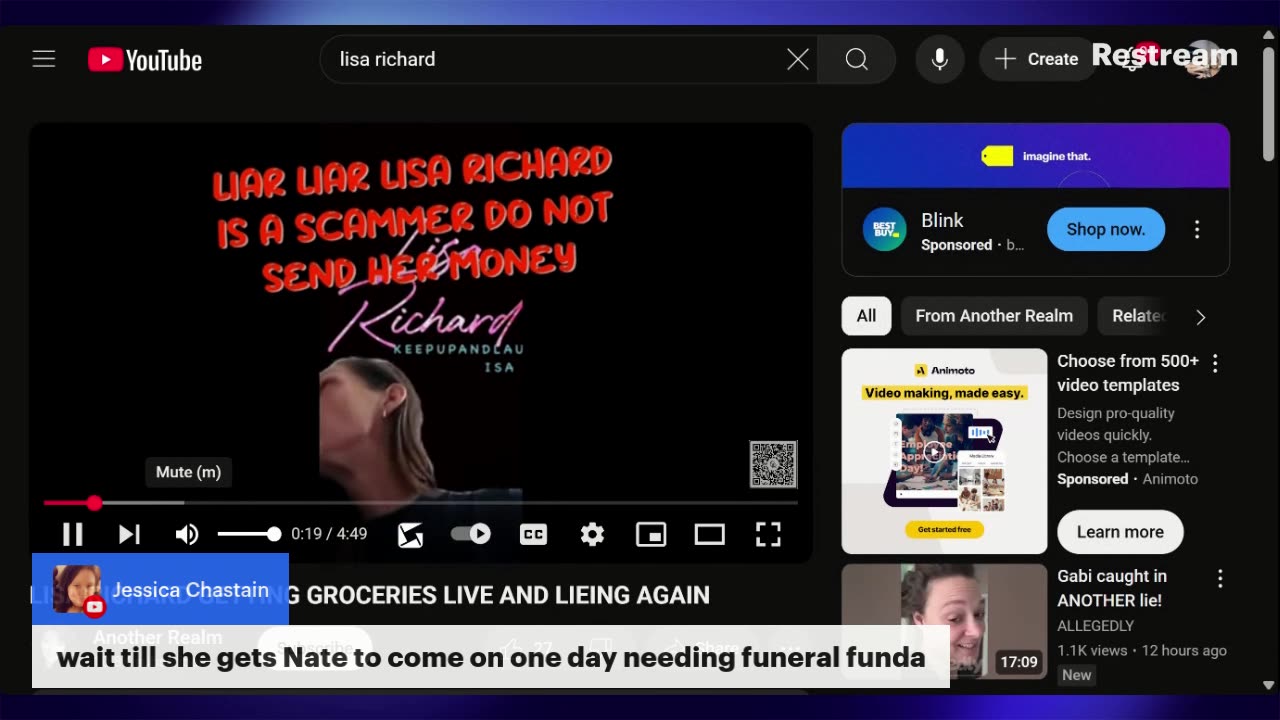Click the magnifier search button
This screenshot has width=1280, height=720.
click(856, 59)
